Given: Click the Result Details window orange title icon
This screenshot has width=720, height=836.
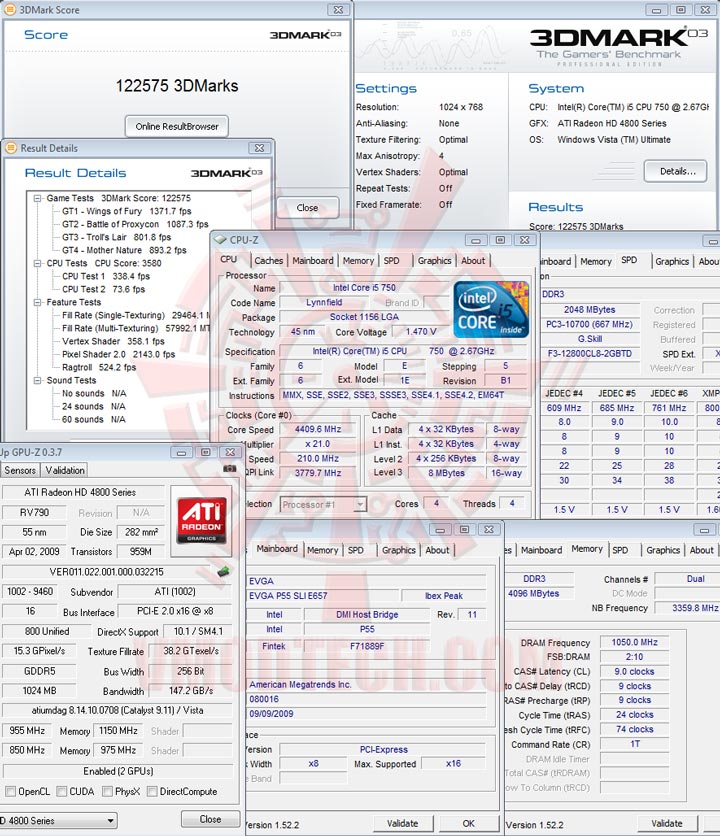Looking at the screenshot, I should (11, 148).
